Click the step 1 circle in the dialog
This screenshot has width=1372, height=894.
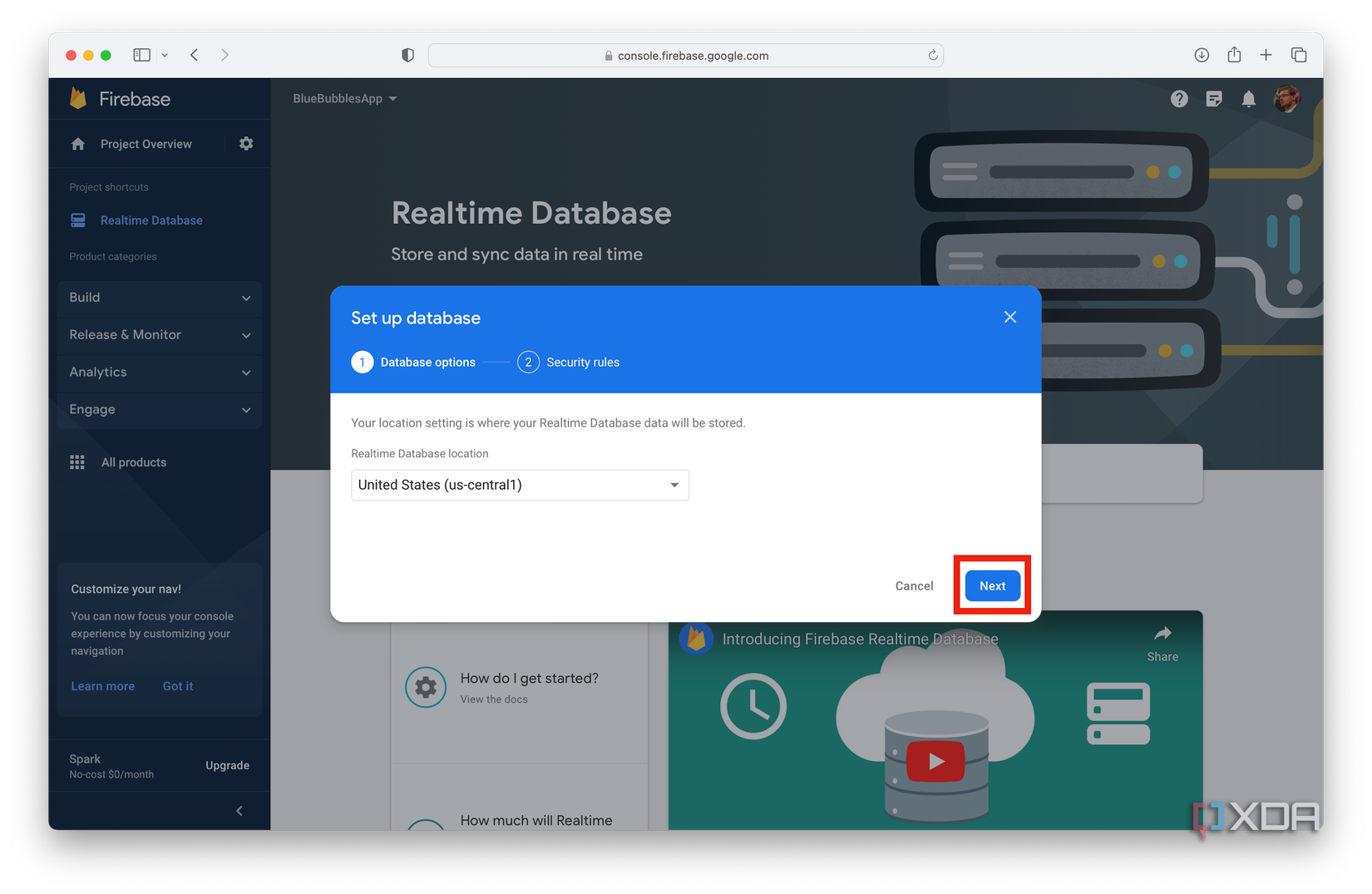point(363,363)
